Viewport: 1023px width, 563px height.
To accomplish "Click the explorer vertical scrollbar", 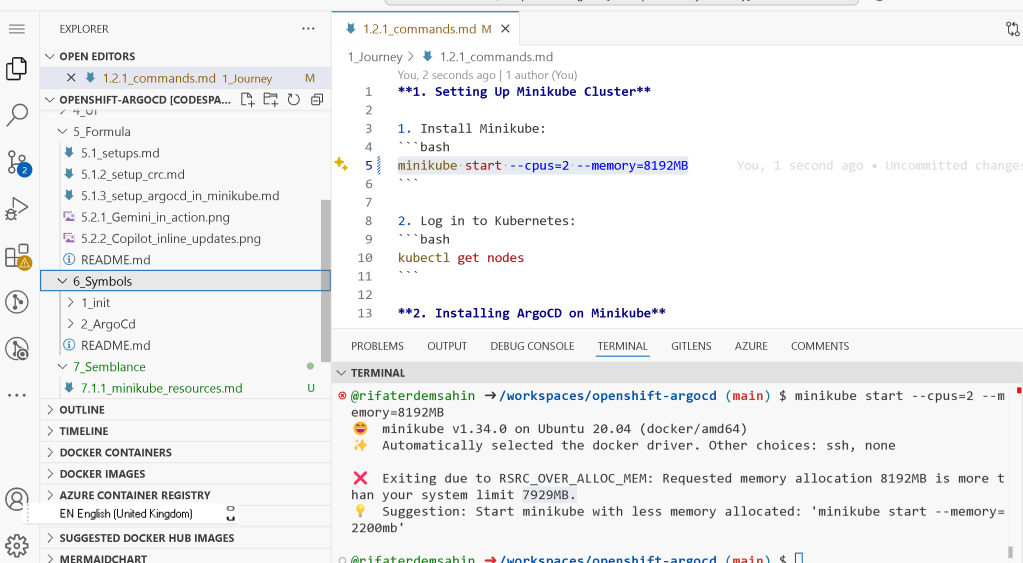I will pyautogui.click(x=326, y=281).
